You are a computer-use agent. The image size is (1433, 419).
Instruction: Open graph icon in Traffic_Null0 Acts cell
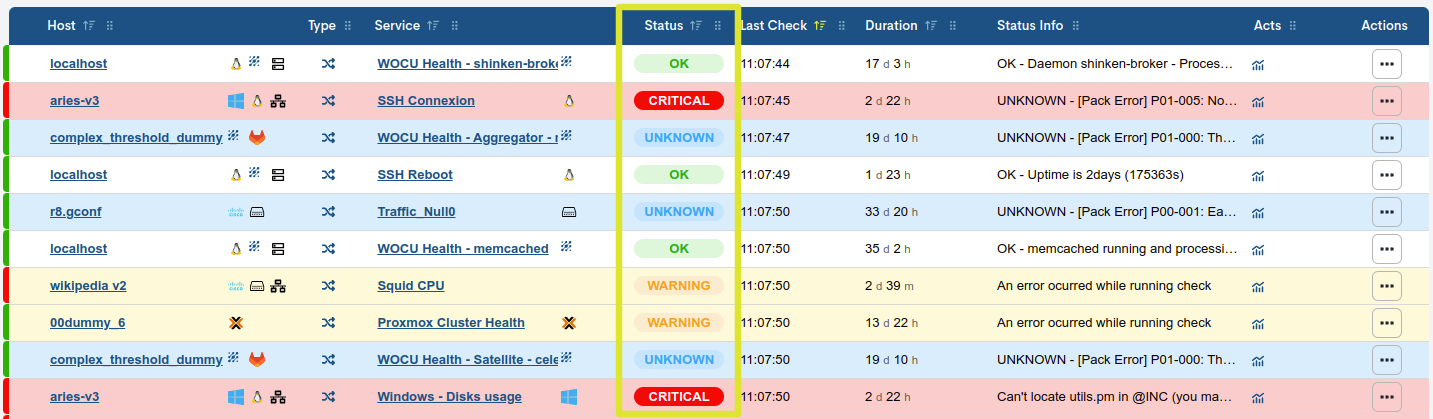tap(1258, 213)
